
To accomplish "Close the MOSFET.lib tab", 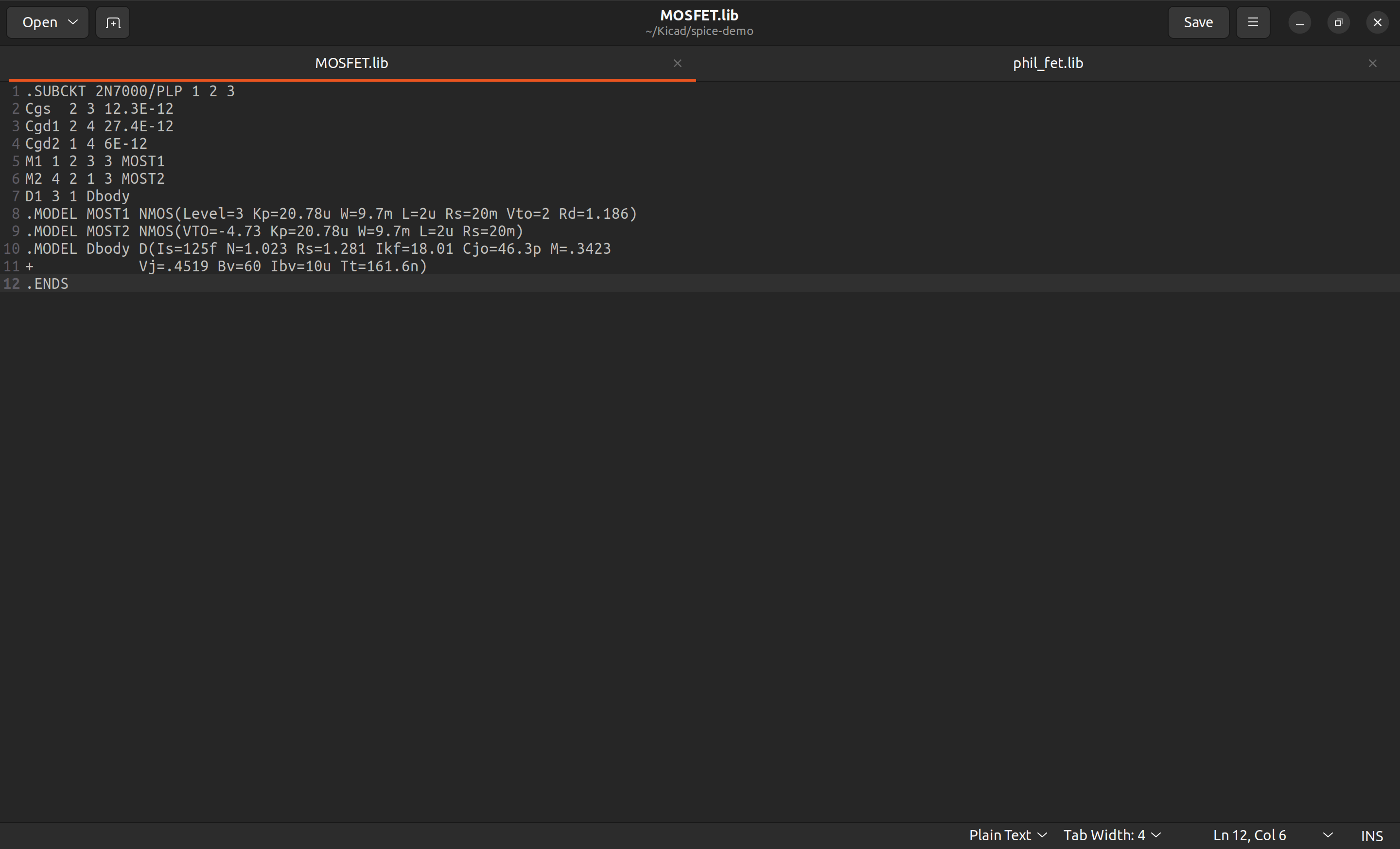I will tap(677, 63).
